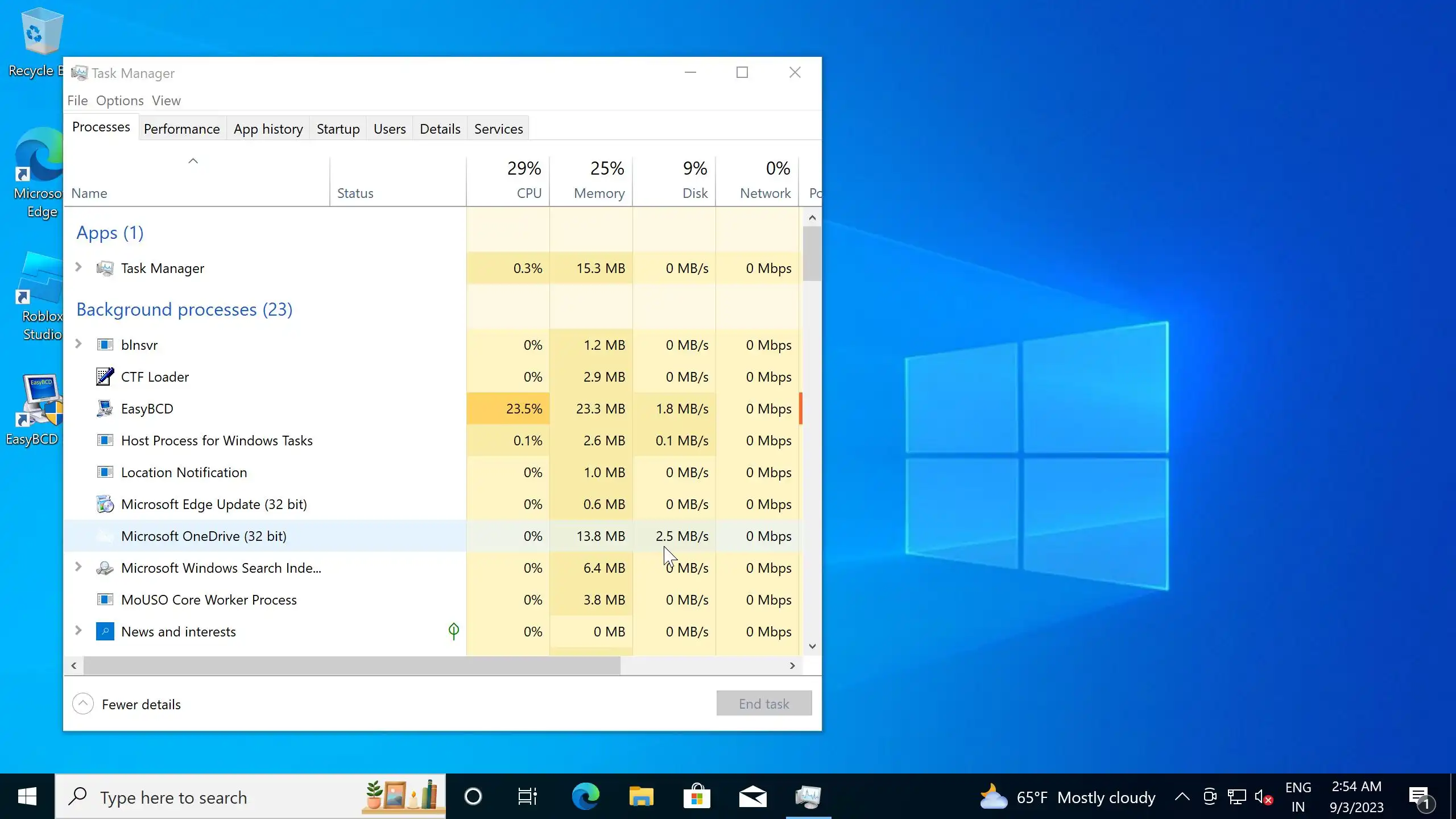Click the Microsoft Edge Update process icon
Viewport: 1456px width, 819px height.
pyautogui.click(x=105, y=504)
